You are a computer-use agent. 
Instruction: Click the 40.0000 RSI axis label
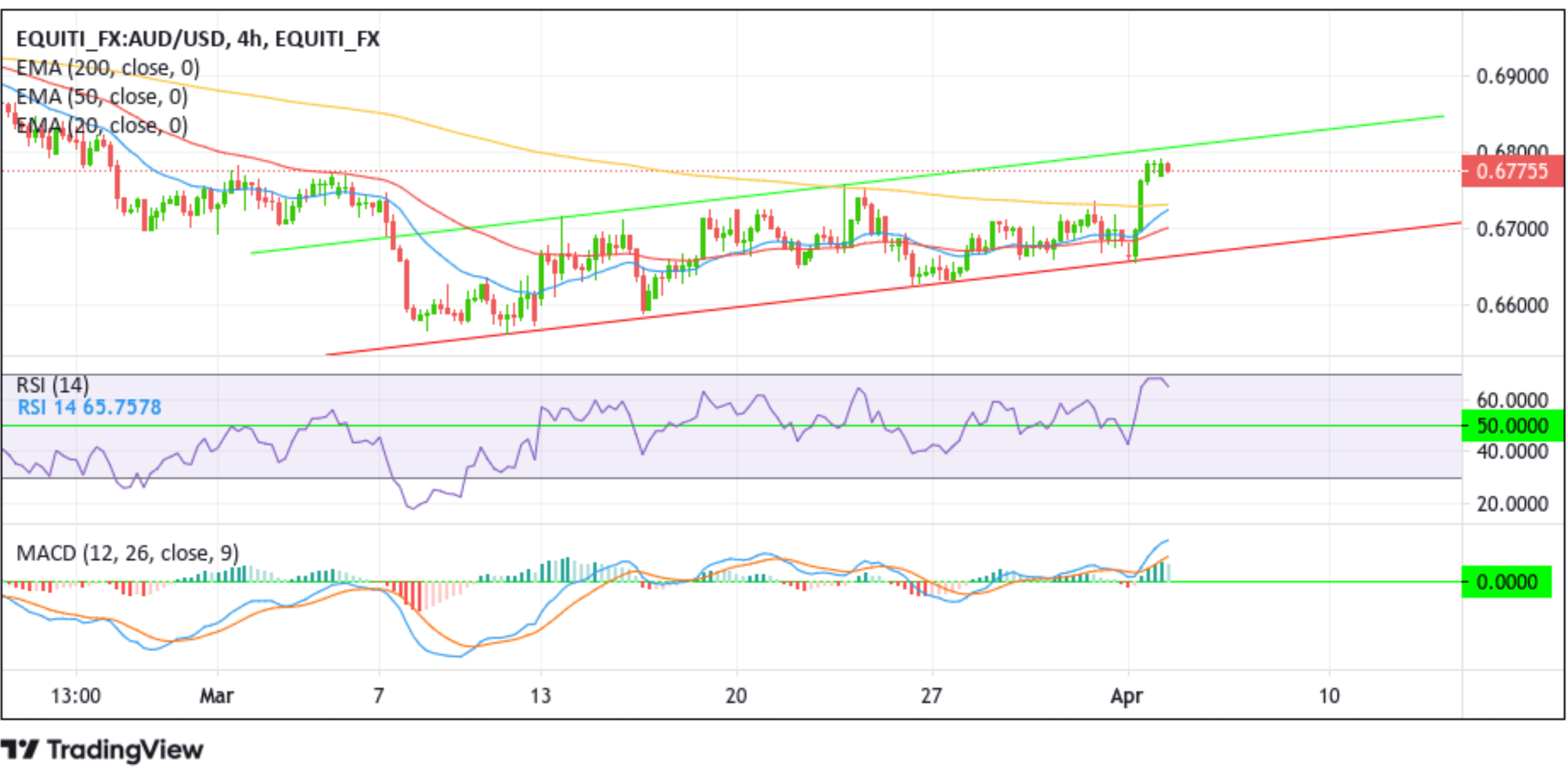point(1512,451)
